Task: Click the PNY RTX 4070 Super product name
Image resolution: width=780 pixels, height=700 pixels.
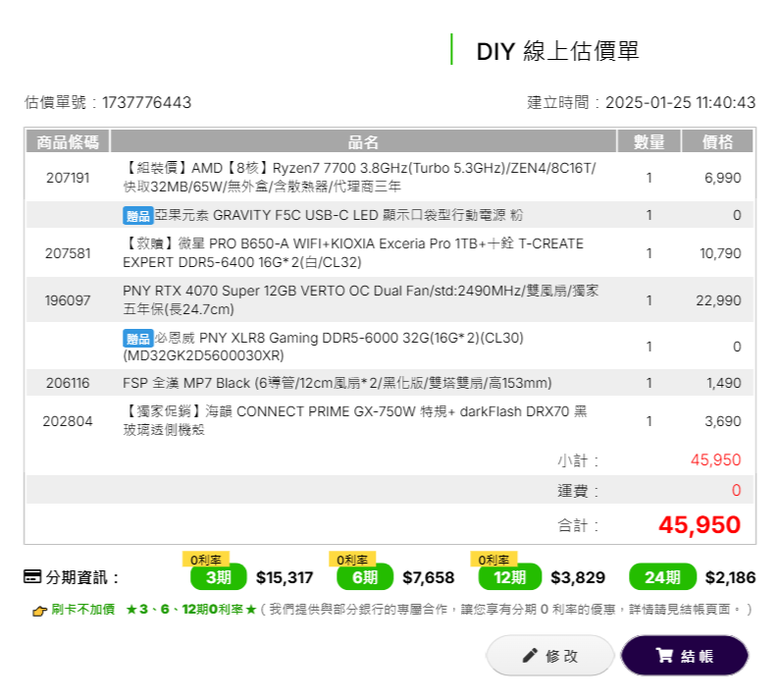Action: pos(361,300)
